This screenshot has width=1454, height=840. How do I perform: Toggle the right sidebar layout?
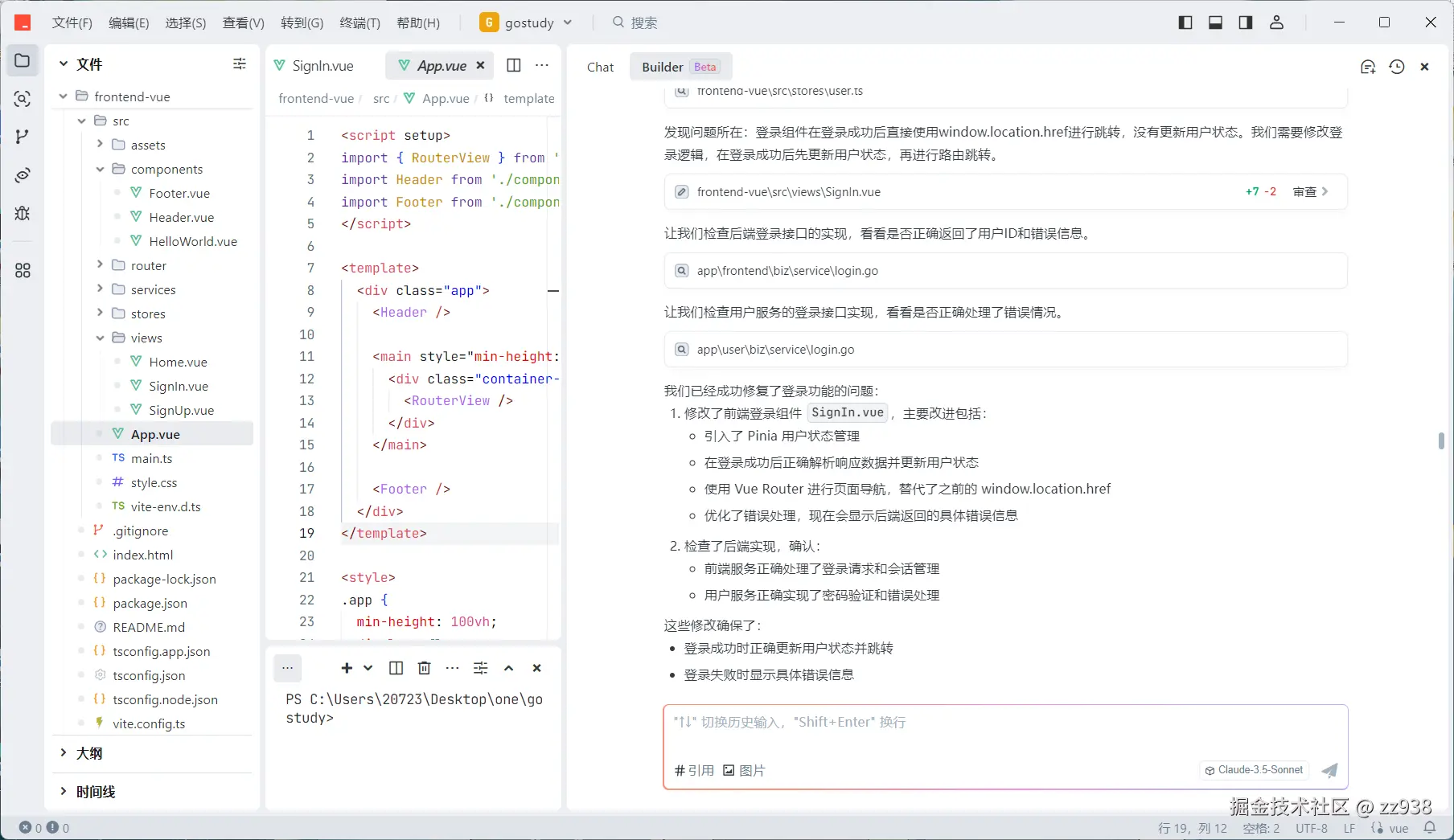[1246, 23]
